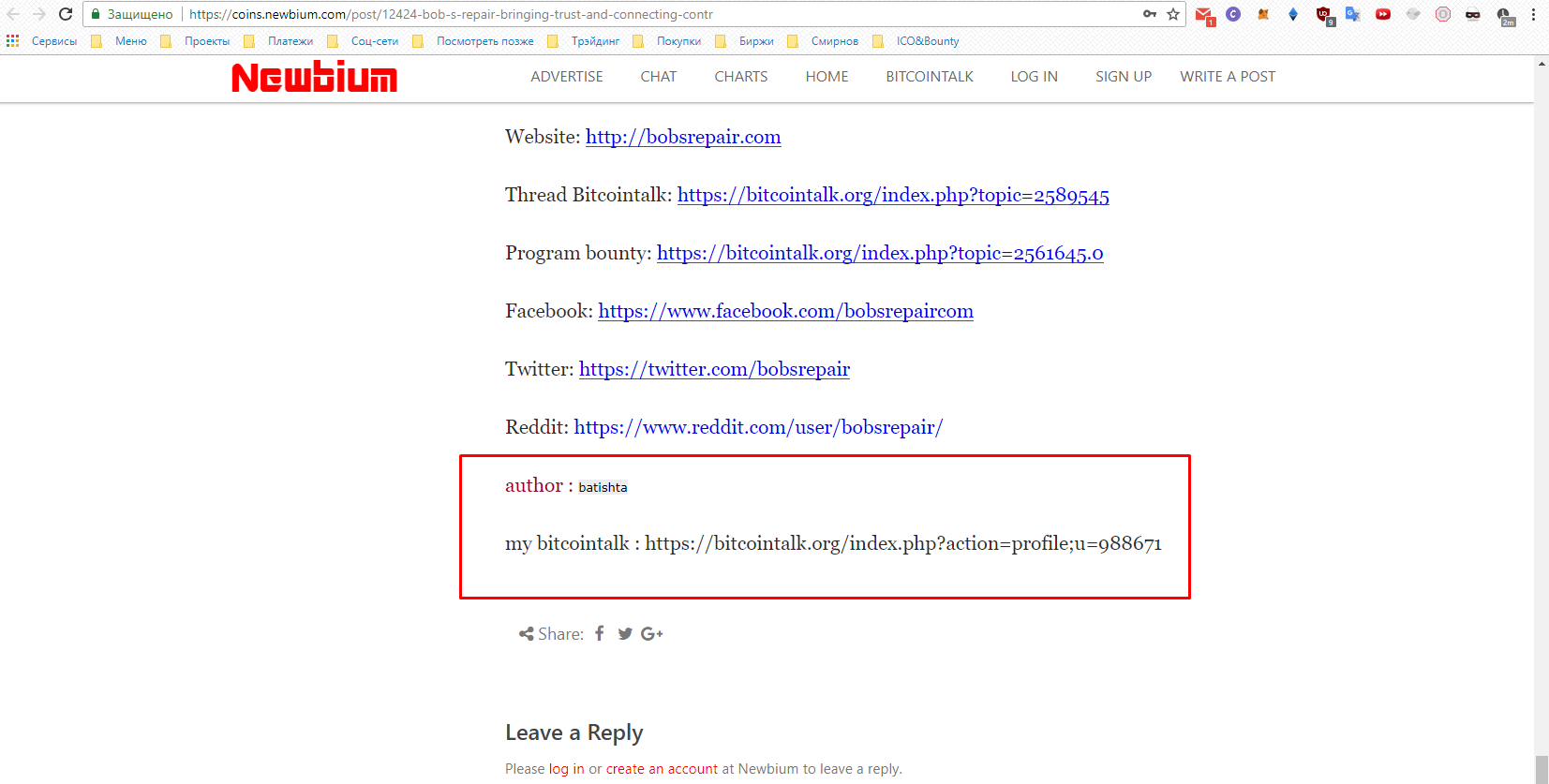Click the browser forward arrow
This screenshot has height=784, width=1549.
click(x=39, y=14)
